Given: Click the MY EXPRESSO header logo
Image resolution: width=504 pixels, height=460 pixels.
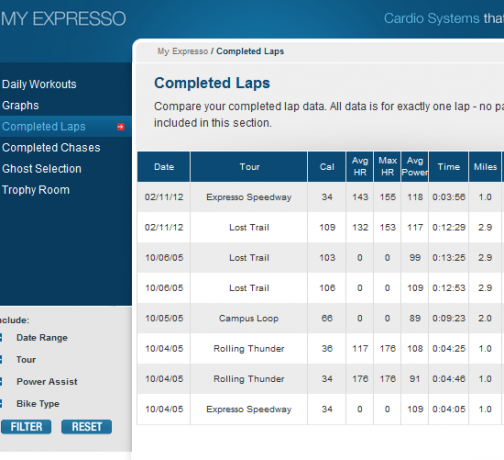Looking at the screenshot, I should (x=63, y=19).
